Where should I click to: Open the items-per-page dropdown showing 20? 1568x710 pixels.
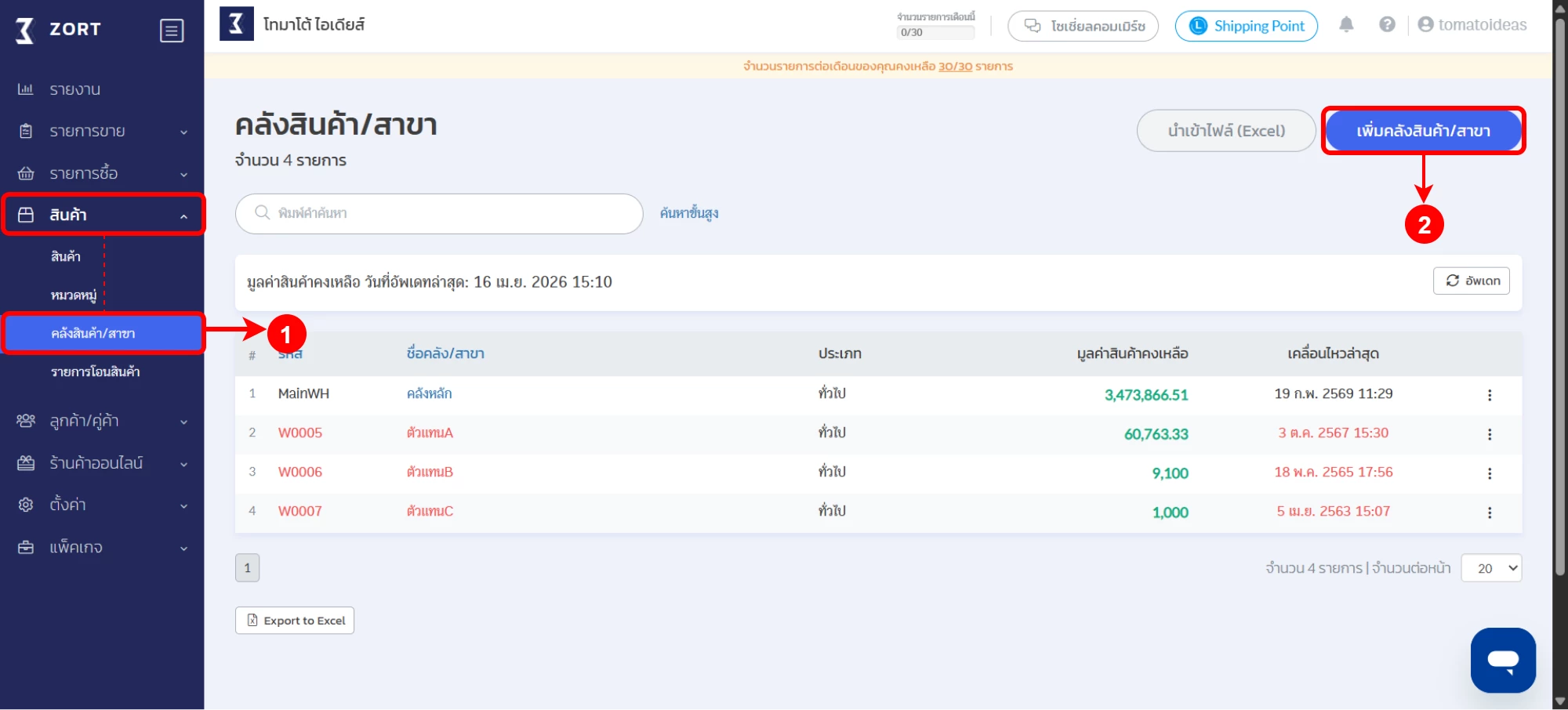click(1490, 568)
